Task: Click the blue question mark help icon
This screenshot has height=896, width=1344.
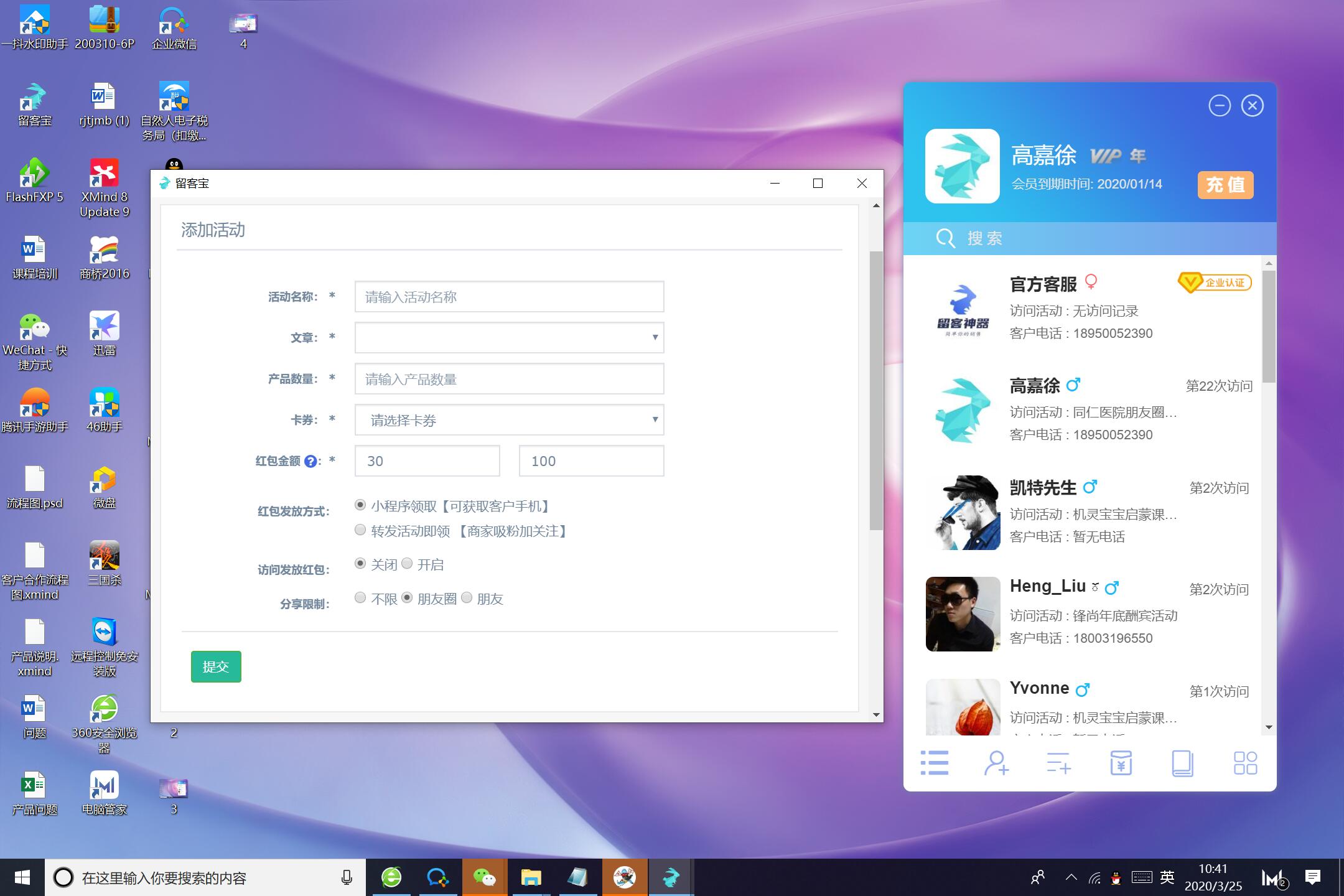Action: pos(311,461)
